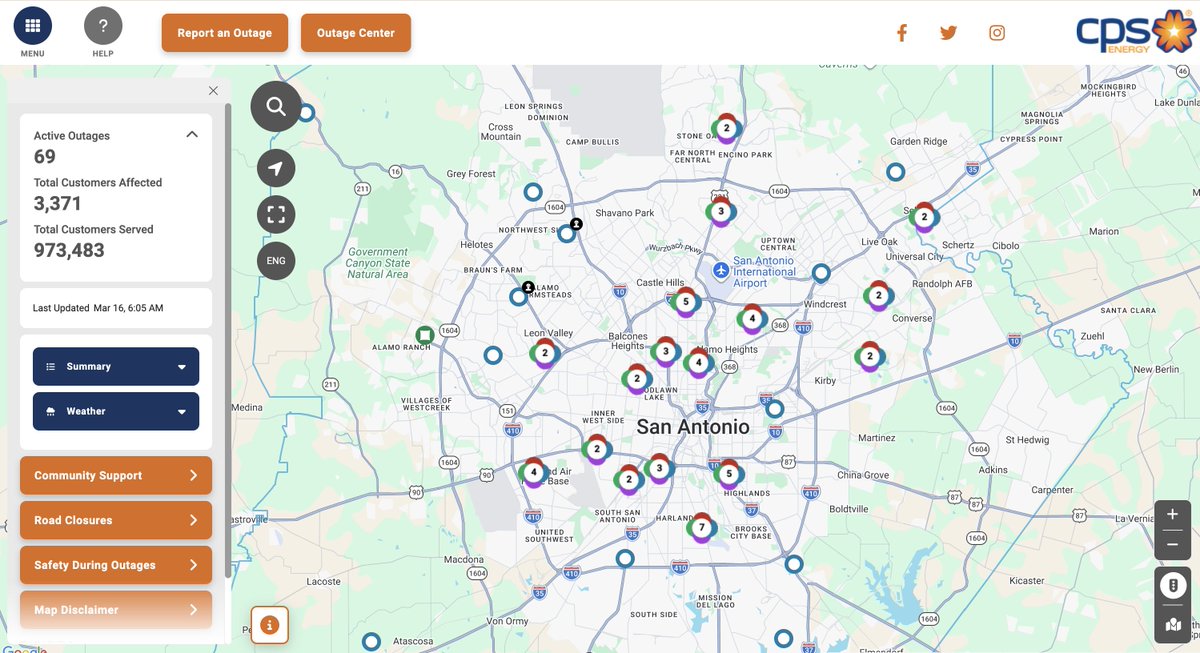The image size is (1200, 653).
Task: Click the Active Outages count 69
Action: [x=45, y=157]
